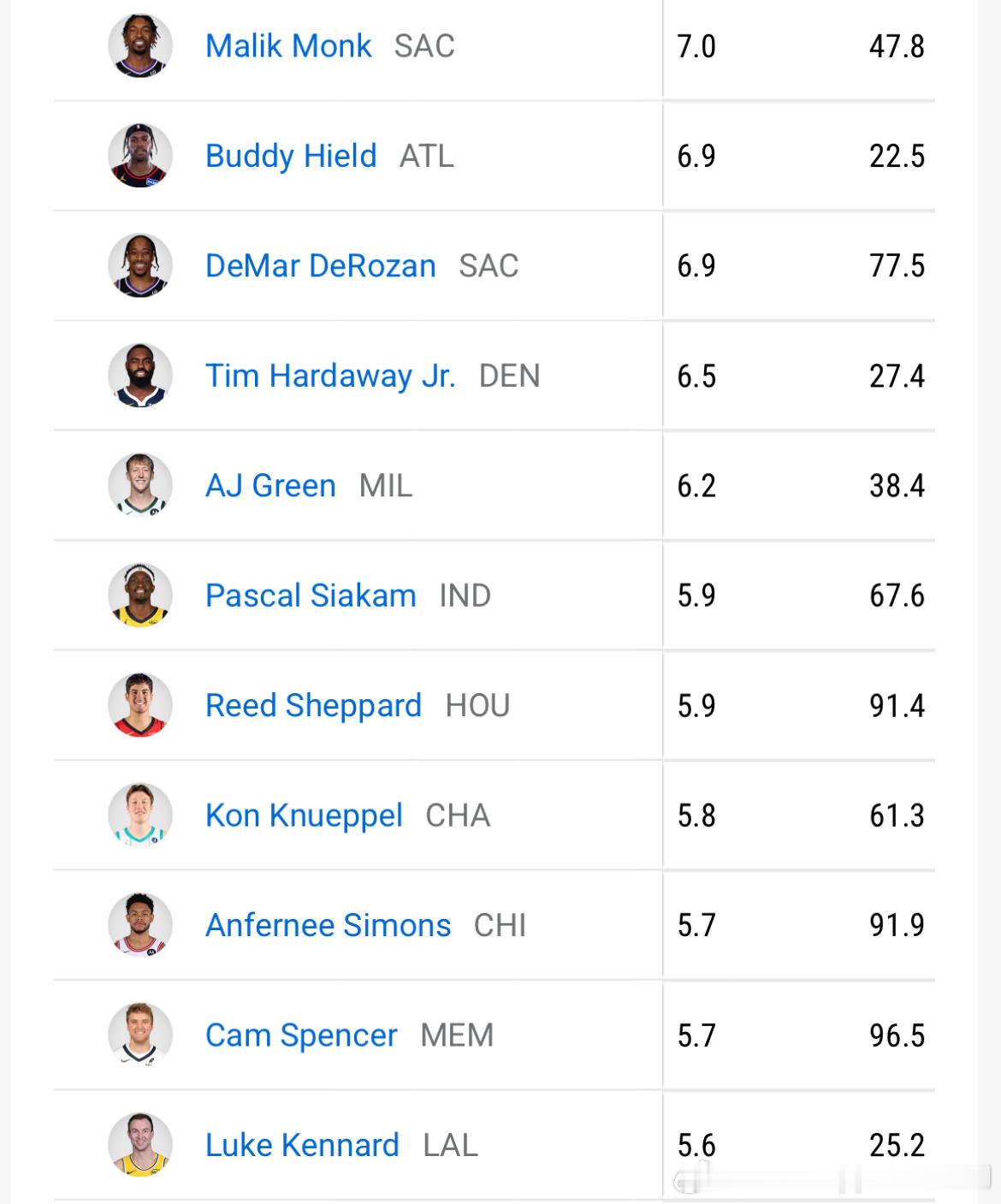Click DeMar DeRozan's headshot photo
Image resolution: width=1001 pixels, height=1204 pixels.
click(140, 266)
